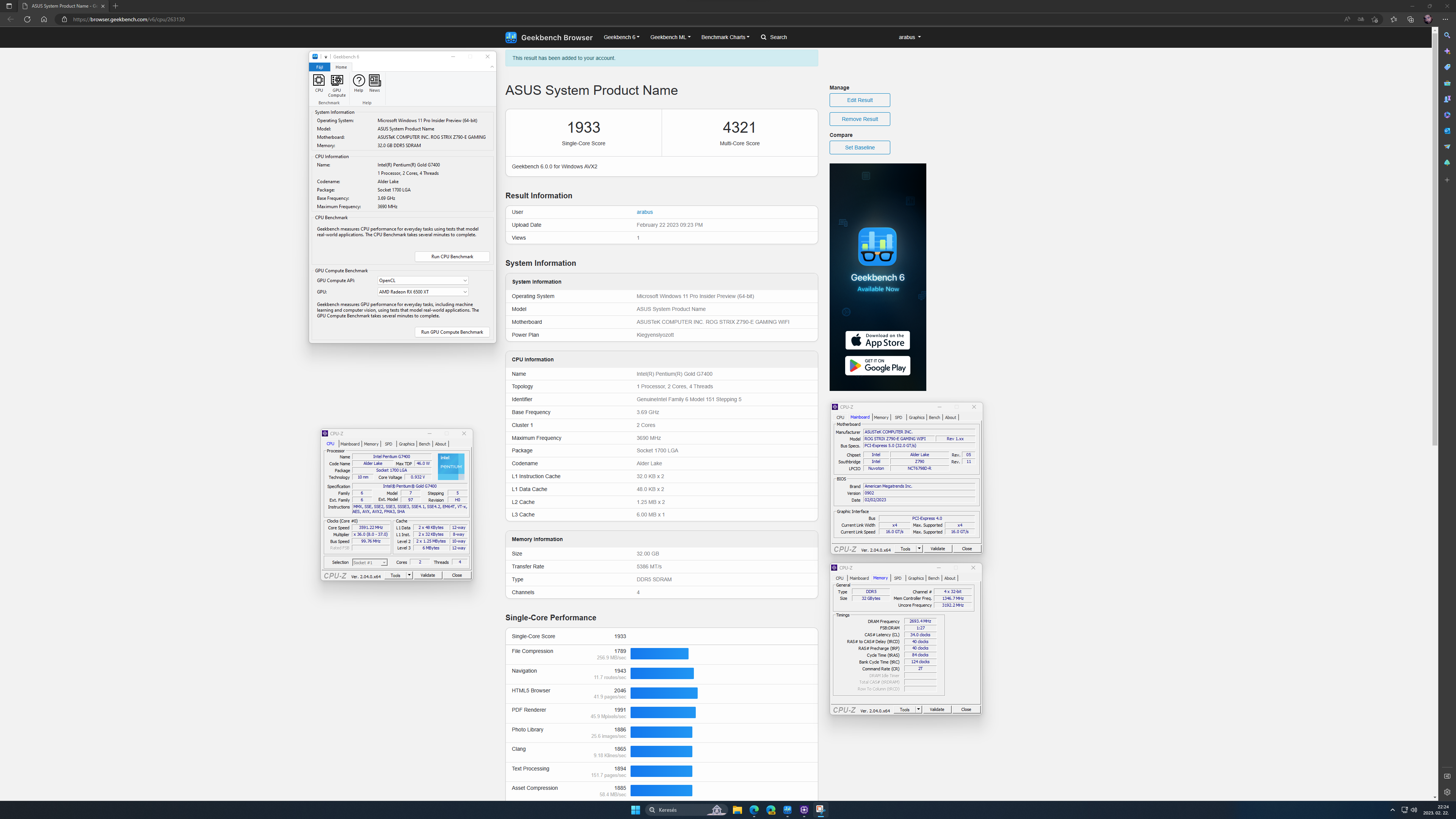Open GPU dropdown showing AMD Radeon RX 6500 XT
Image resolution: width=1456 pixels, height=819 pixels.
pos(423,292)
